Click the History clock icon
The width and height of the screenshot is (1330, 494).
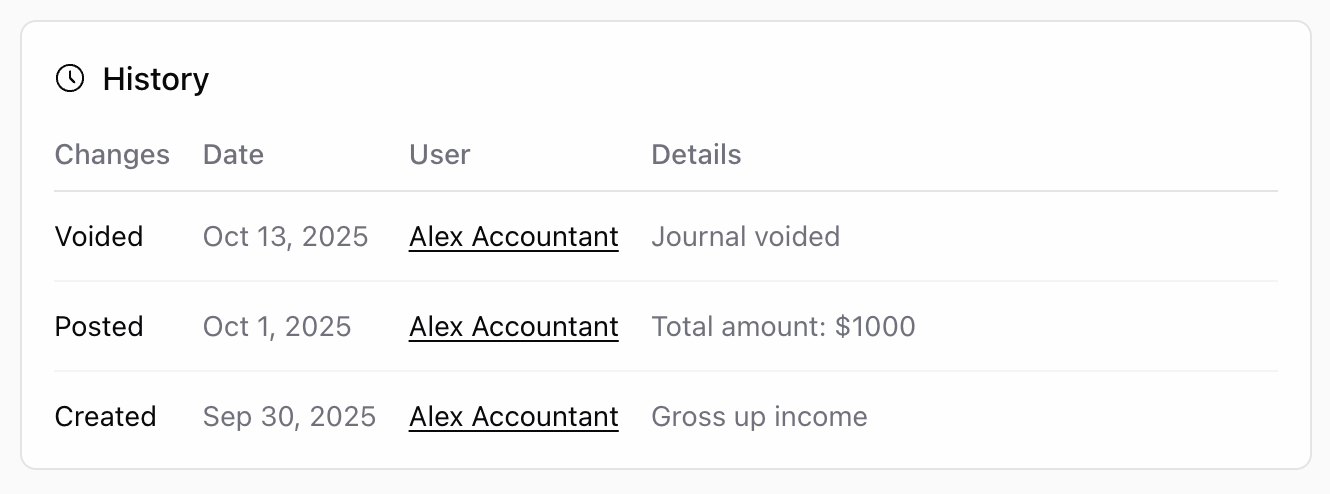click(70, 79)
